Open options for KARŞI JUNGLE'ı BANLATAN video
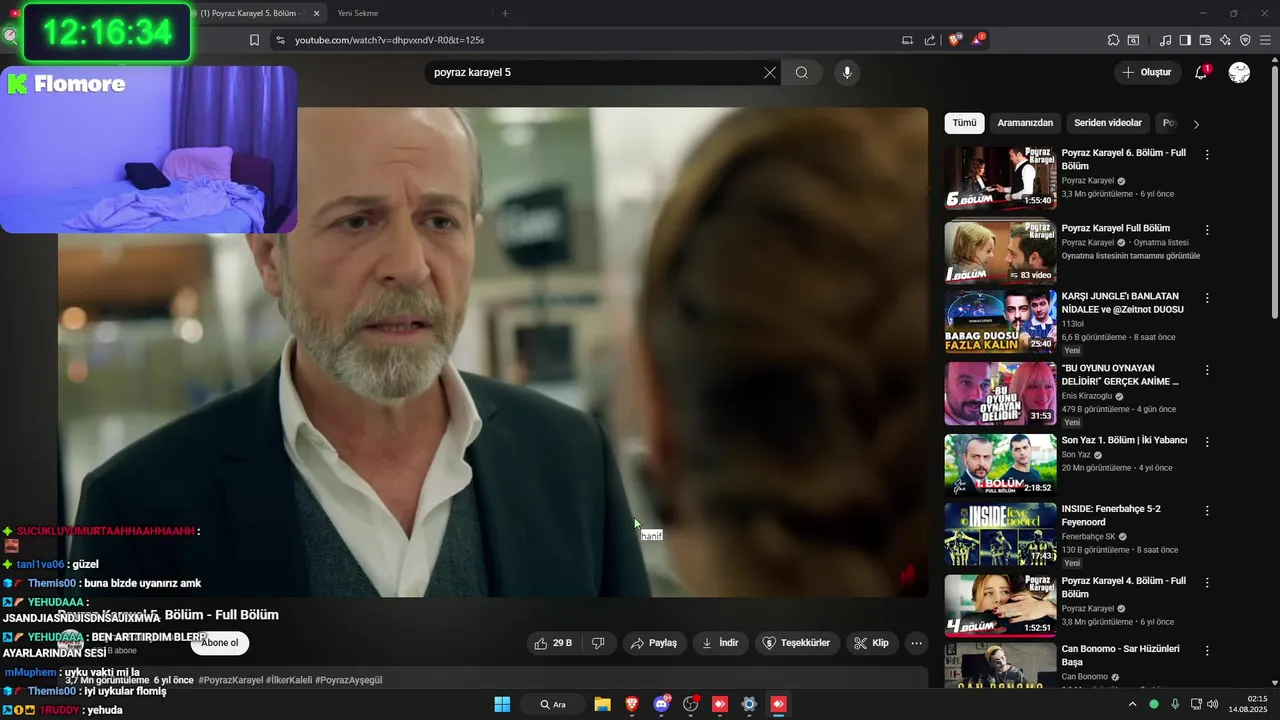 pos(1207,298)
